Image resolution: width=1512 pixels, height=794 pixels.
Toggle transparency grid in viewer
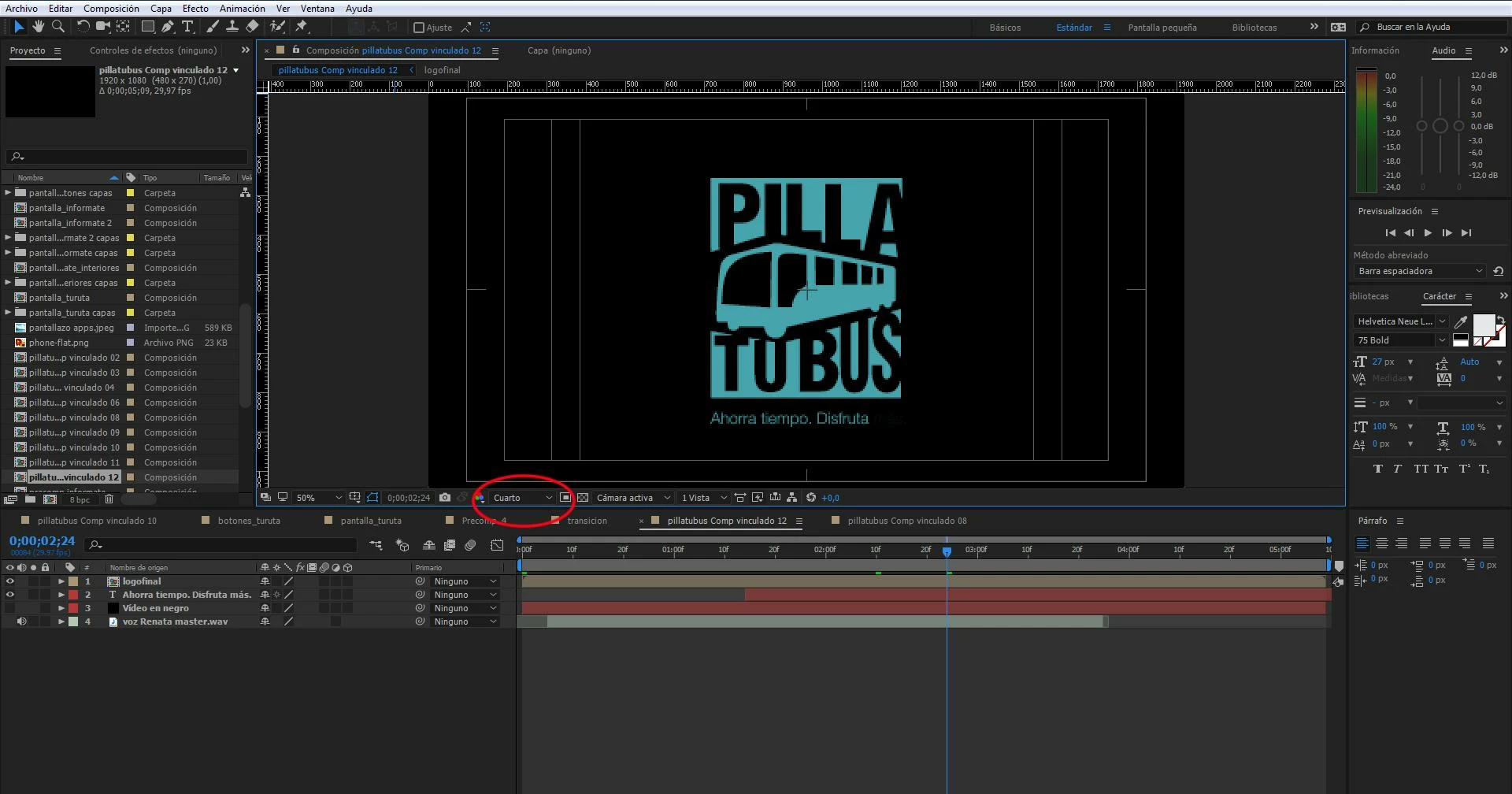coord(583,498)
